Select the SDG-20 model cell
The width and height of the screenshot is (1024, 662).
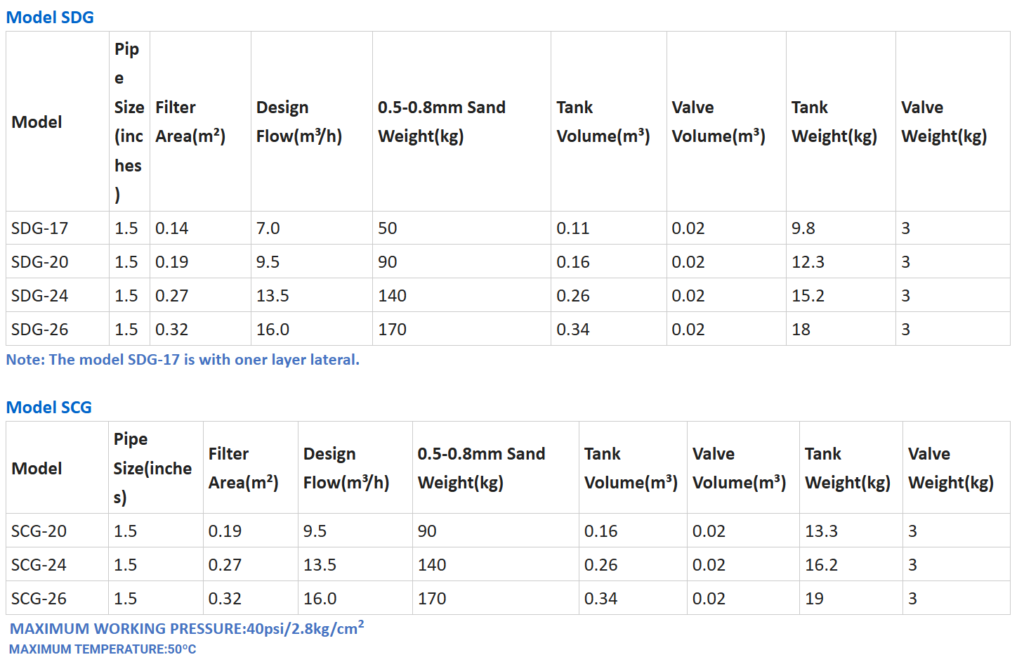39,262
